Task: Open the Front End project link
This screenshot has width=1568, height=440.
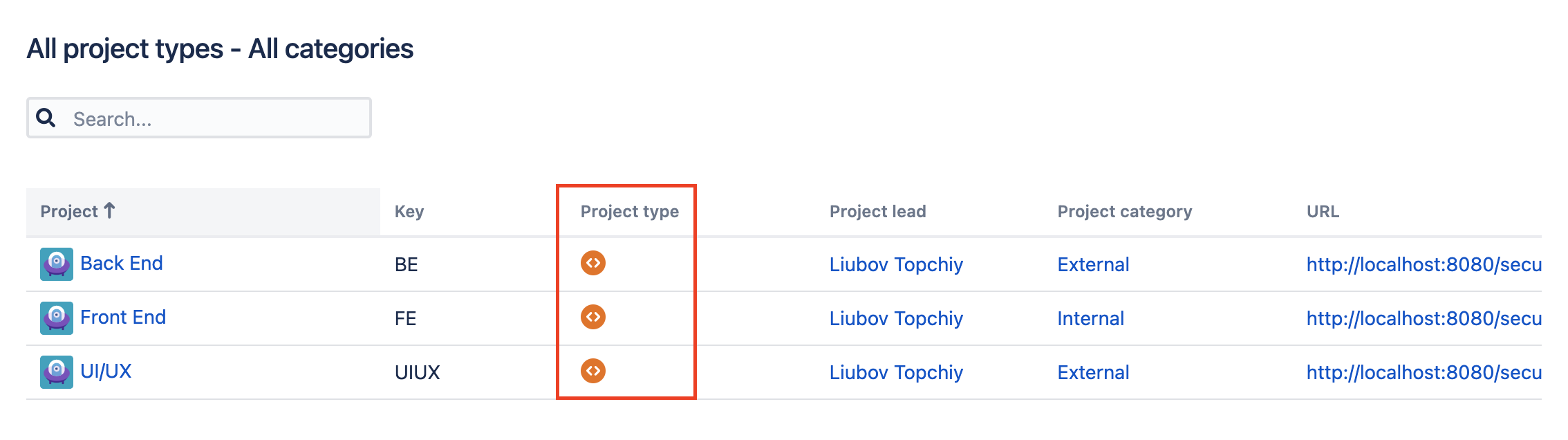Action: click(x=123, y=318)
